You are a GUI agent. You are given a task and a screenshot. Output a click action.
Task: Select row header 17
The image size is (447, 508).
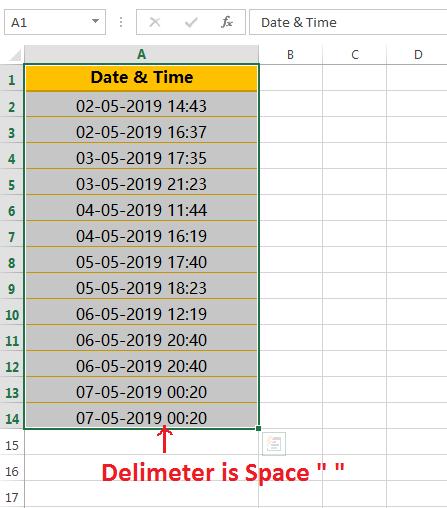point(12,494)
